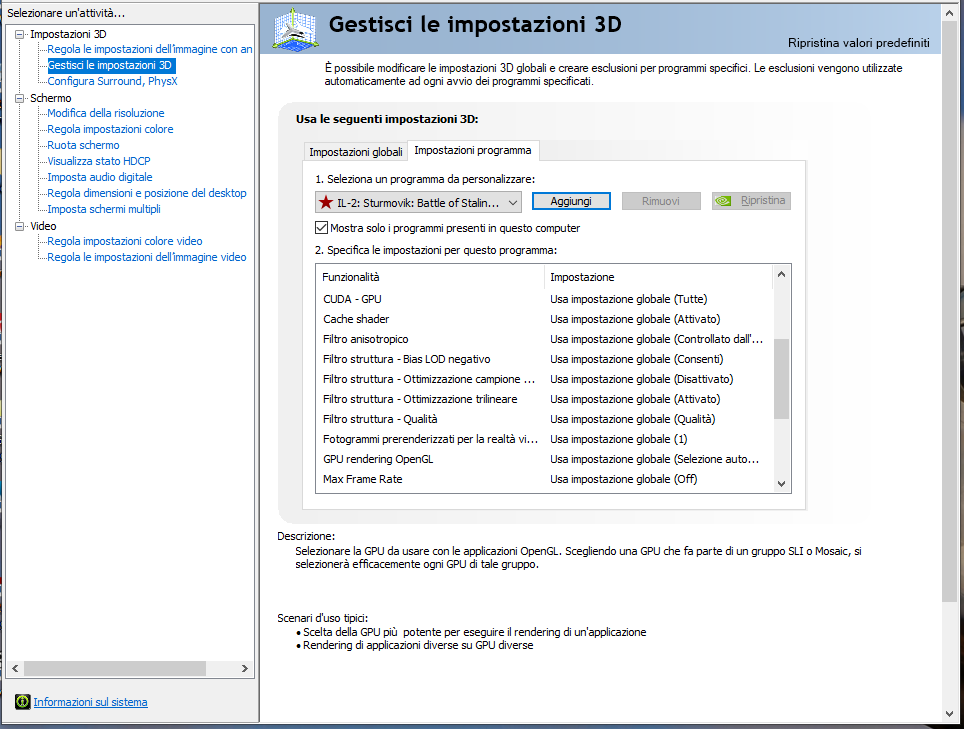
Task: Click Filtro anisotropico value 'Controllato dall'...'
Action: click(656, 339)
